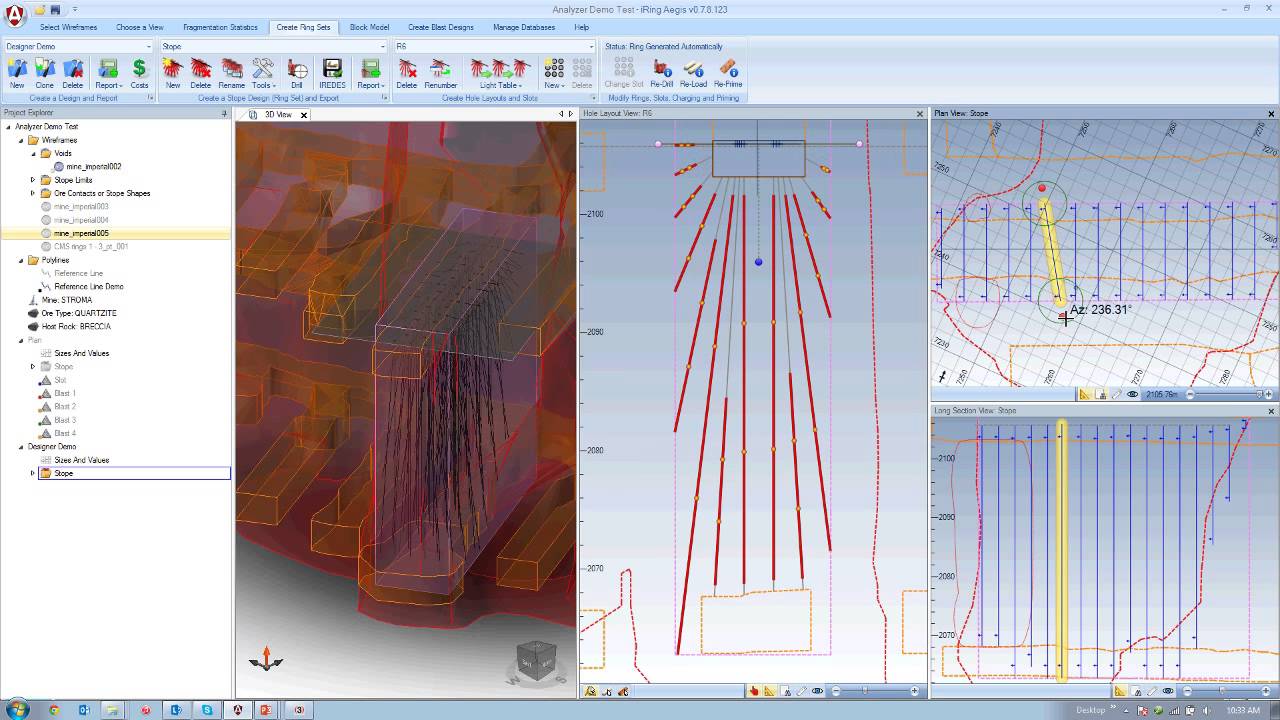Viewport: 1280px width, 720px height.
Task: Toggle the measure triangle in Hole Layout View toolbar
Action: (771, 691)
